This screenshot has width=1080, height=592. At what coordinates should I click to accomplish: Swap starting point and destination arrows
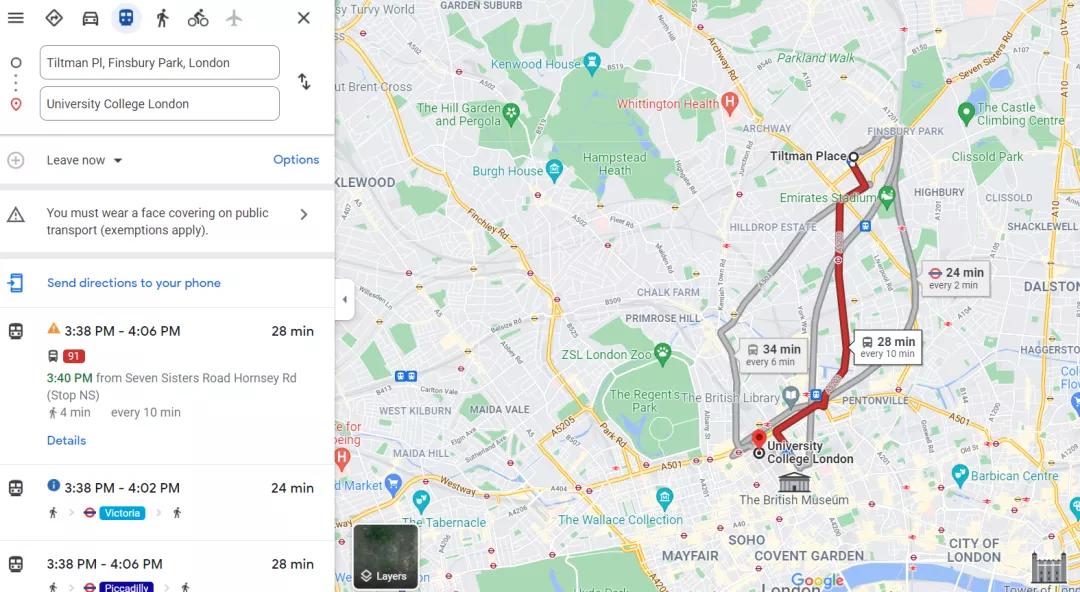click(x=304, y=81)
